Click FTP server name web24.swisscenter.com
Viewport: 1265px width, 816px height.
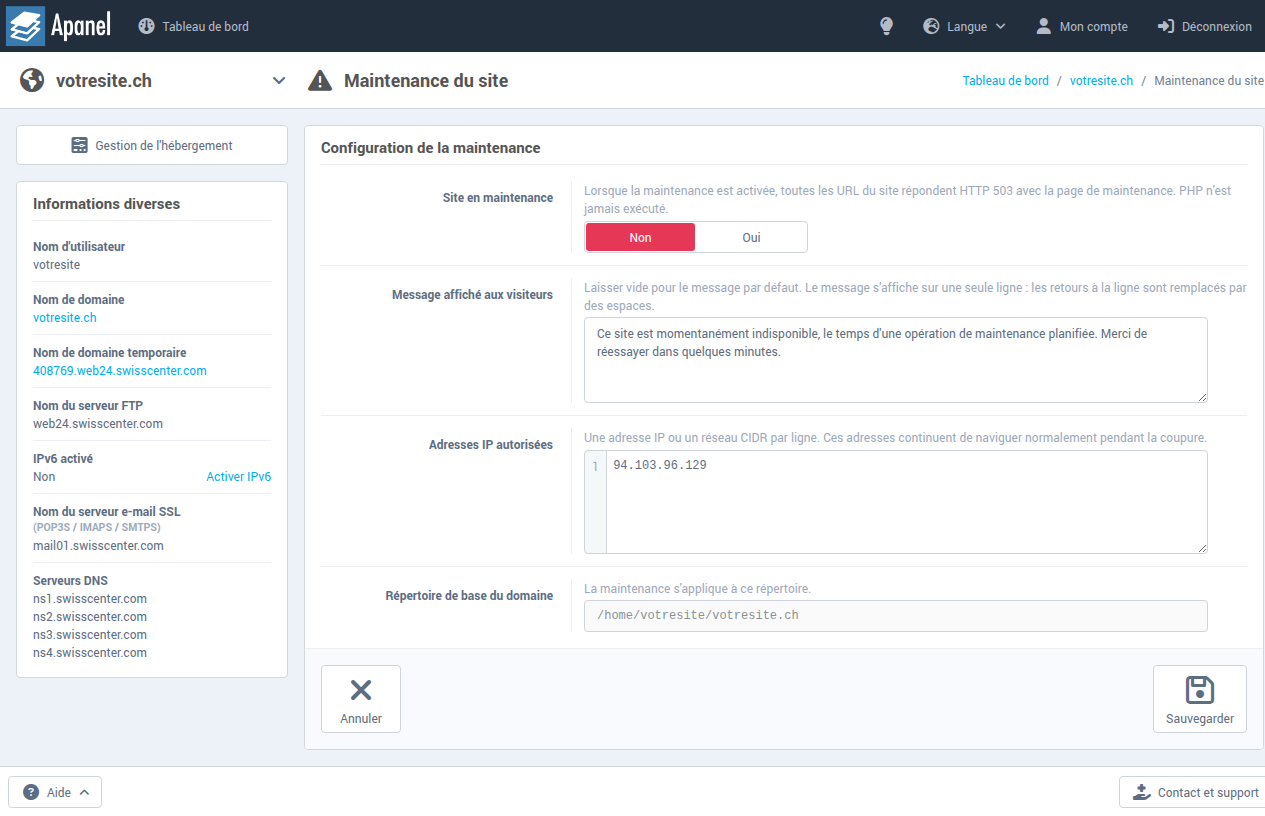point(98,424)
